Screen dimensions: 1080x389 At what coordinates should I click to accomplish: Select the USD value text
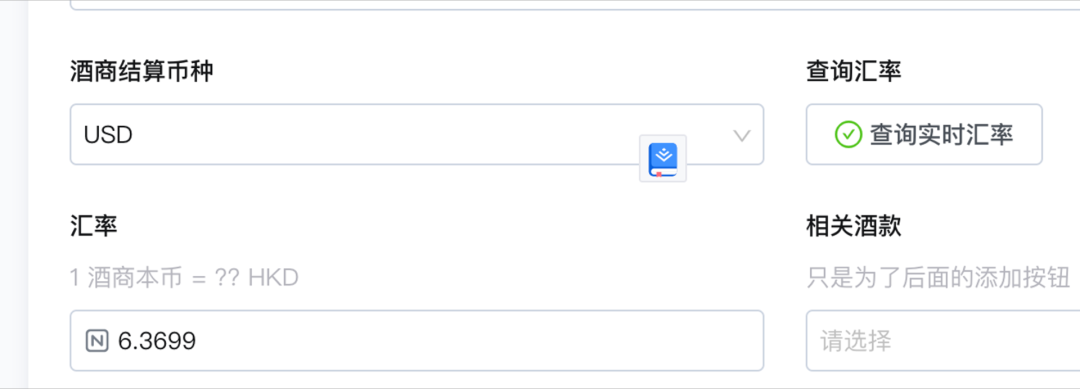pos(108,135)
